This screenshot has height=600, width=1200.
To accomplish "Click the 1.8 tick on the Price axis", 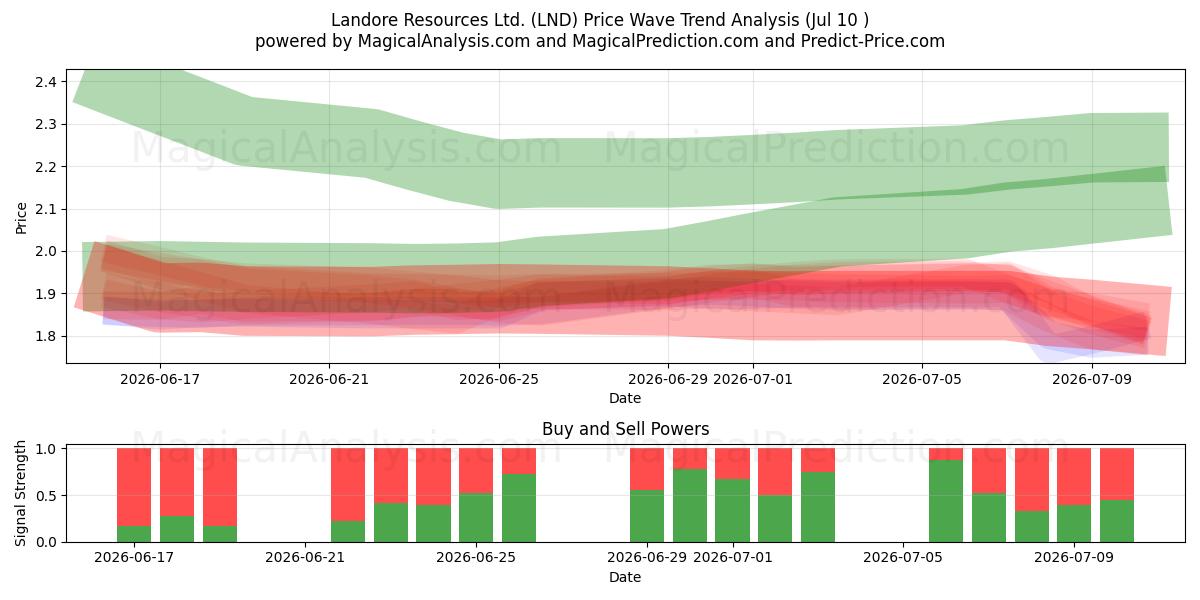I will click(46, 336).
